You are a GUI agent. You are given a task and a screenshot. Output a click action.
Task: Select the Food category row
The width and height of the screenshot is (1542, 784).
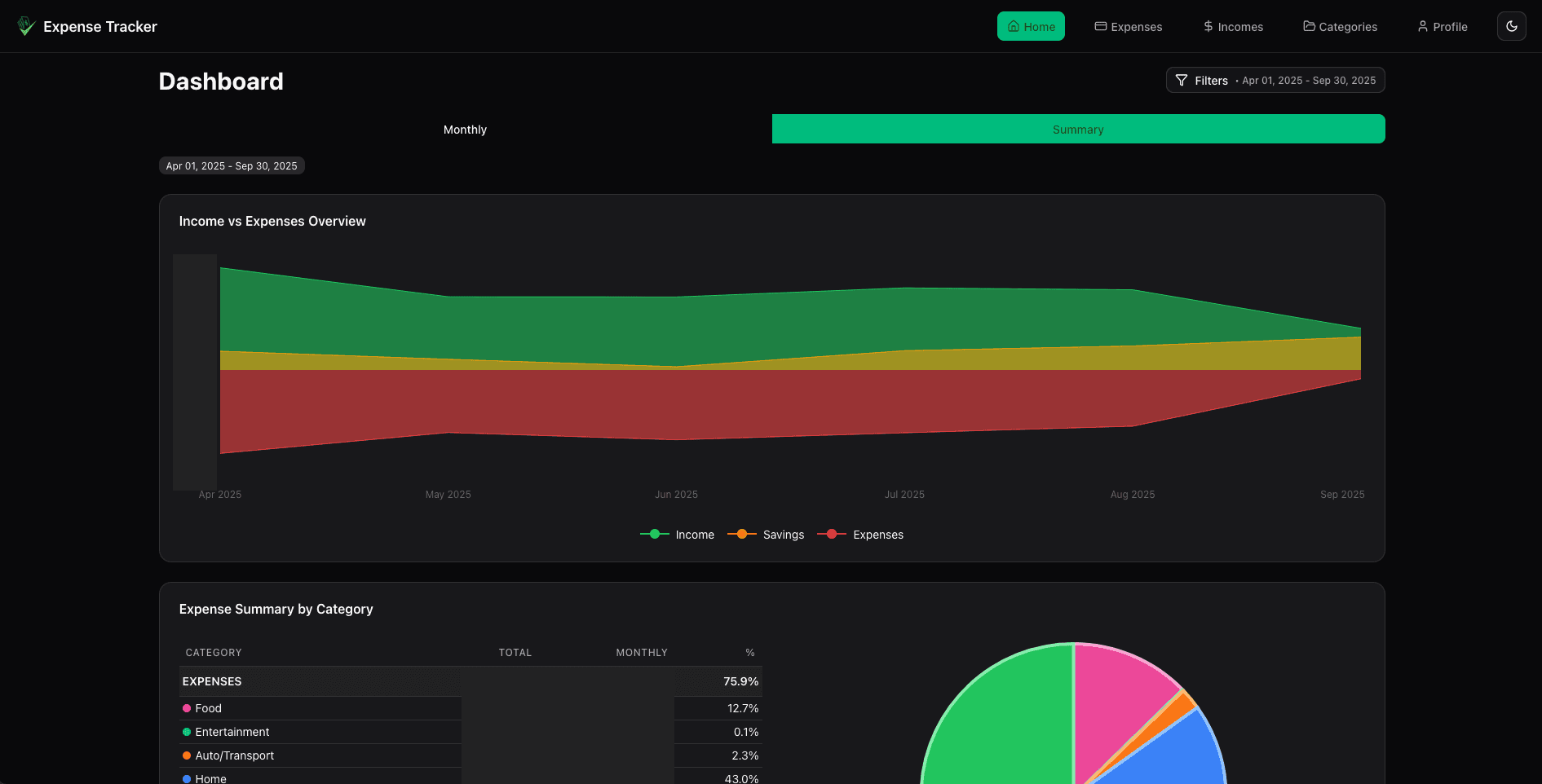point(471,708)
